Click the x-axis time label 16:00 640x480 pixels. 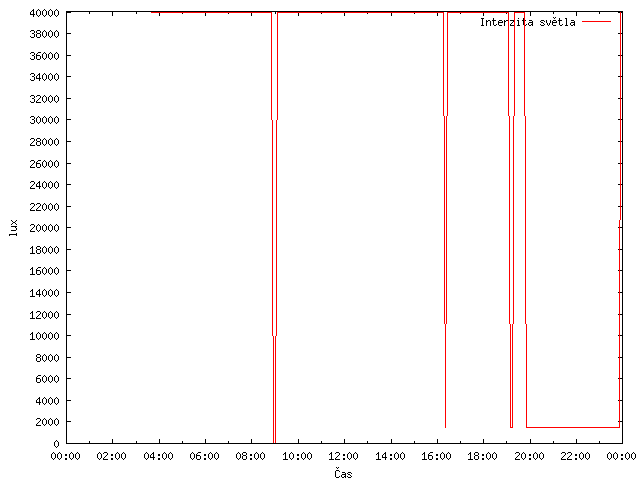[436, 456]
